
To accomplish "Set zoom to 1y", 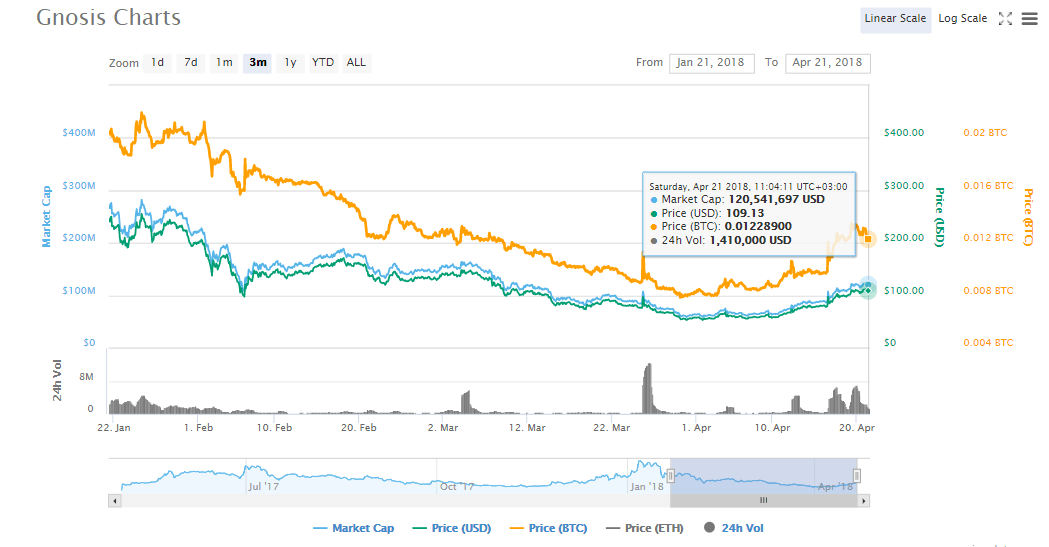I will (290, 62).
